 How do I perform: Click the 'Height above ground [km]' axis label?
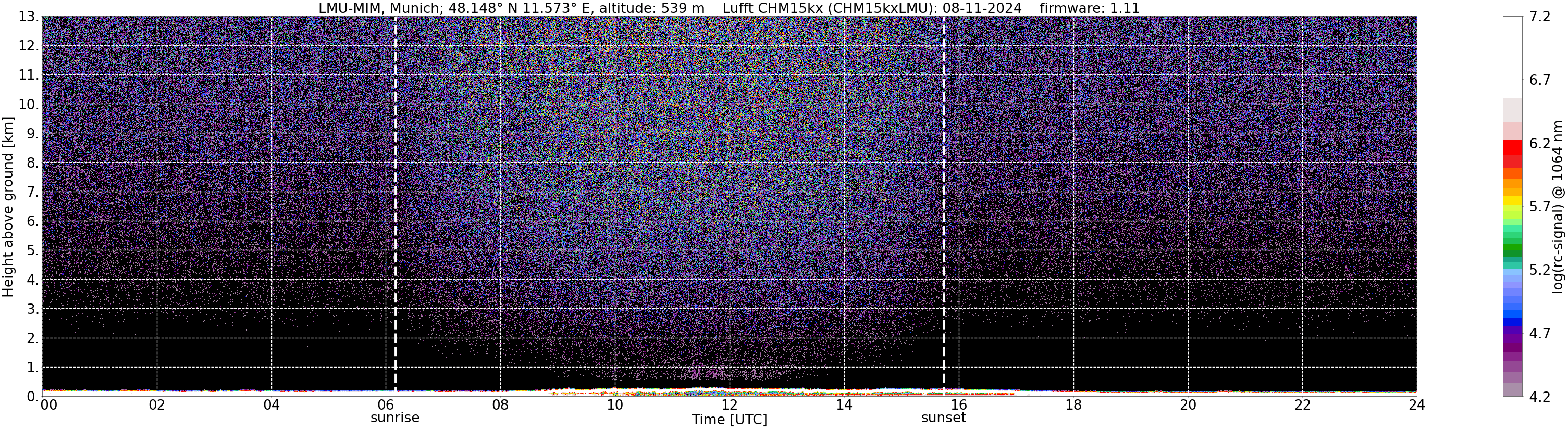pyautogui.click(x=8, y=207)
